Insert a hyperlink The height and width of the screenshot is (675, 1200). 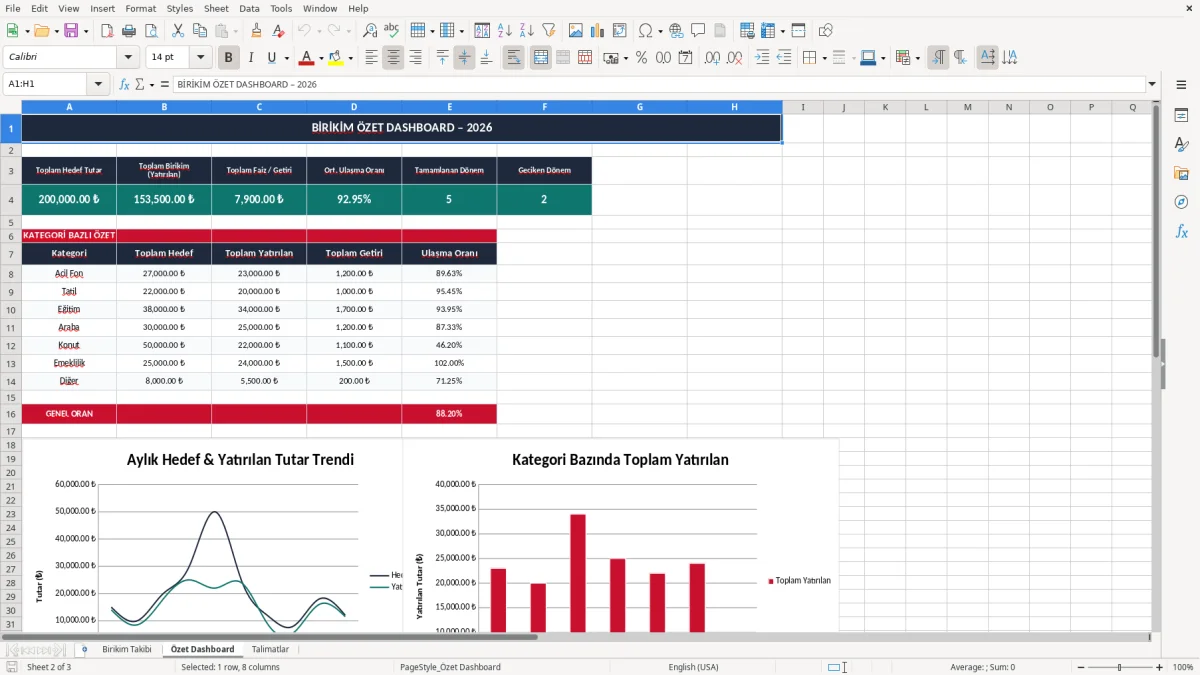[676, 31]
